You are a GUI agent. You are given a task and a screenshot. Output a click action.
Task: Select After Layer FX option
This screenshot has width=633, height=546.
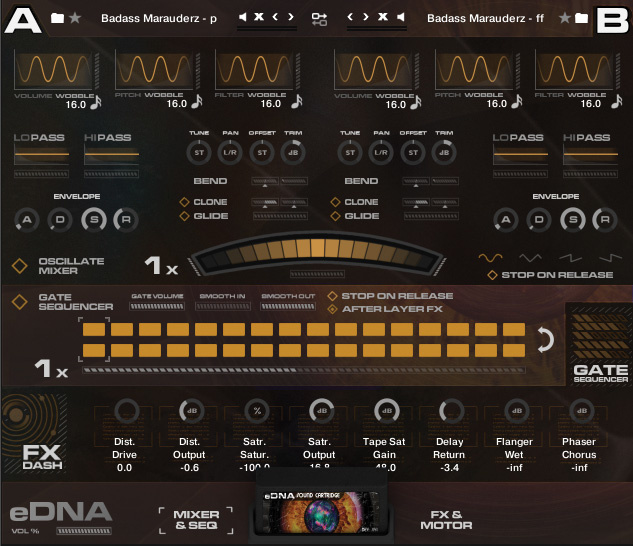coord(332,309)
